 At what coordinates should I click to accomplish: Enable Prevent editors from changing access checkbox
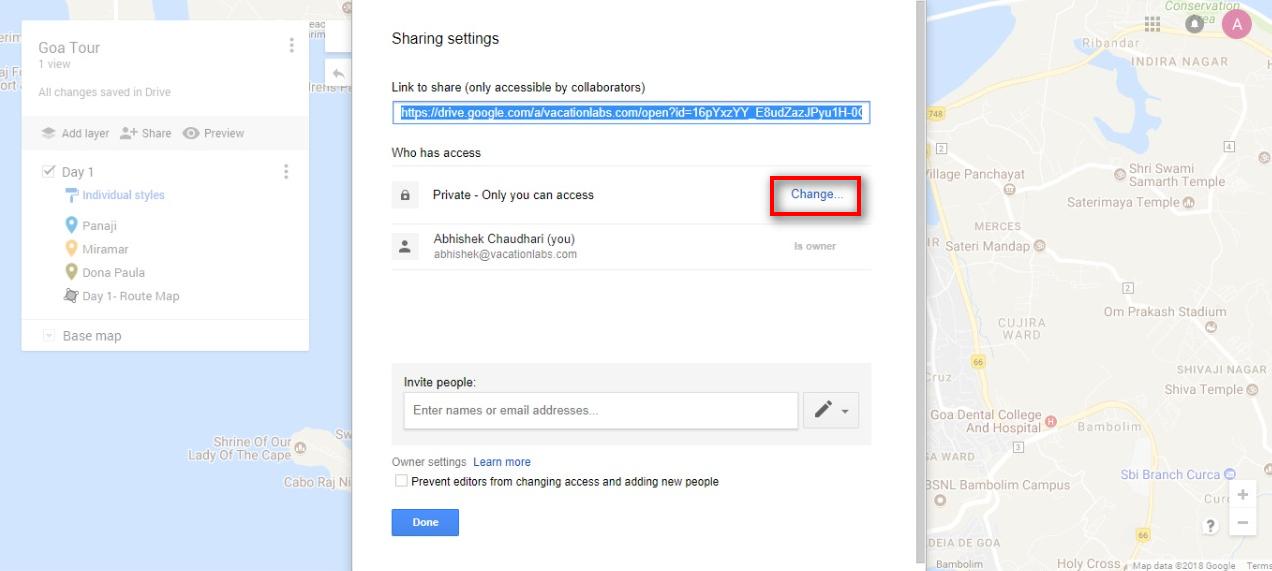pos(401,481)
